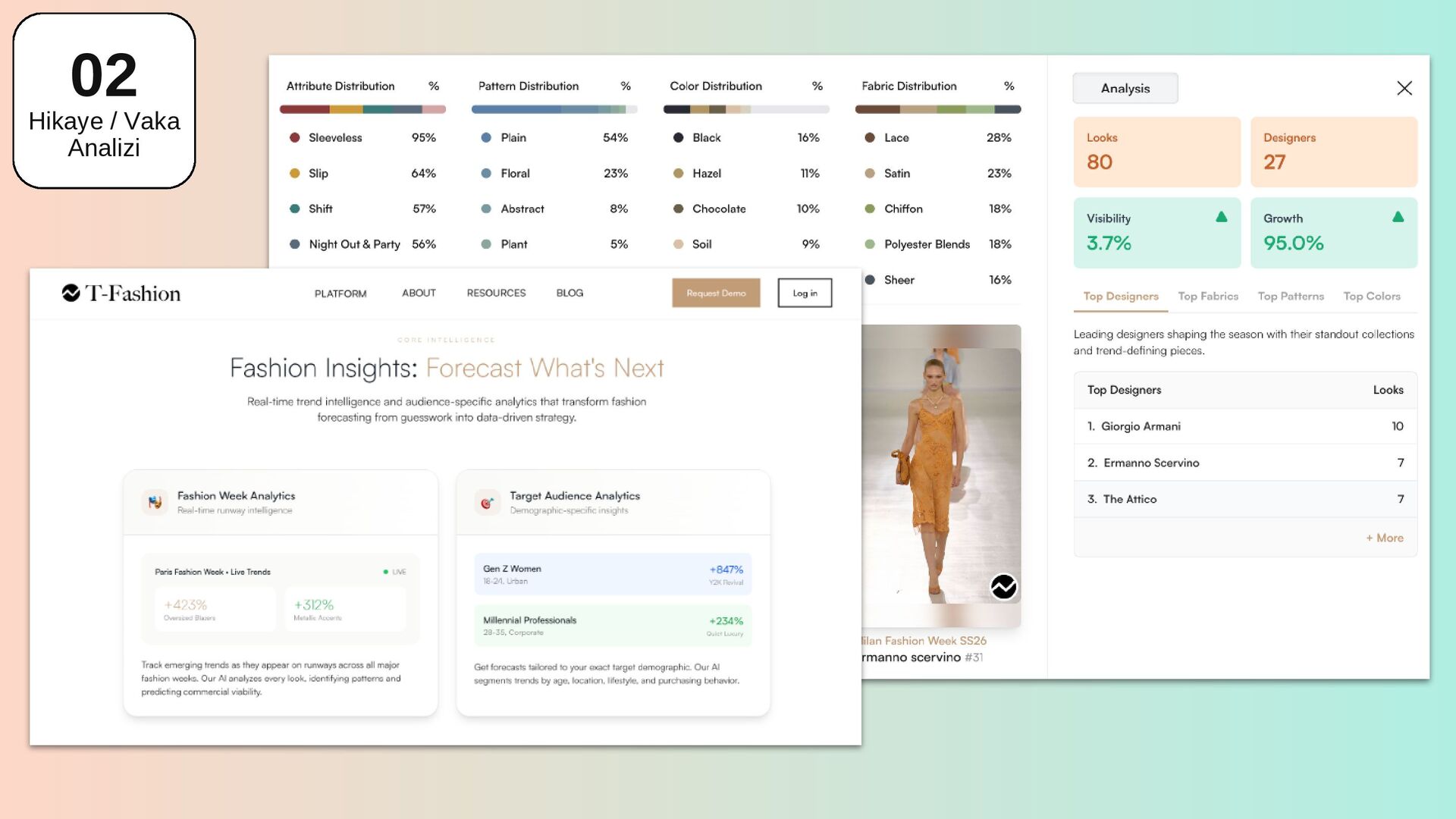Switch to the Top Colors tab
1456x819 pixels.
[x=1371, y=297]
